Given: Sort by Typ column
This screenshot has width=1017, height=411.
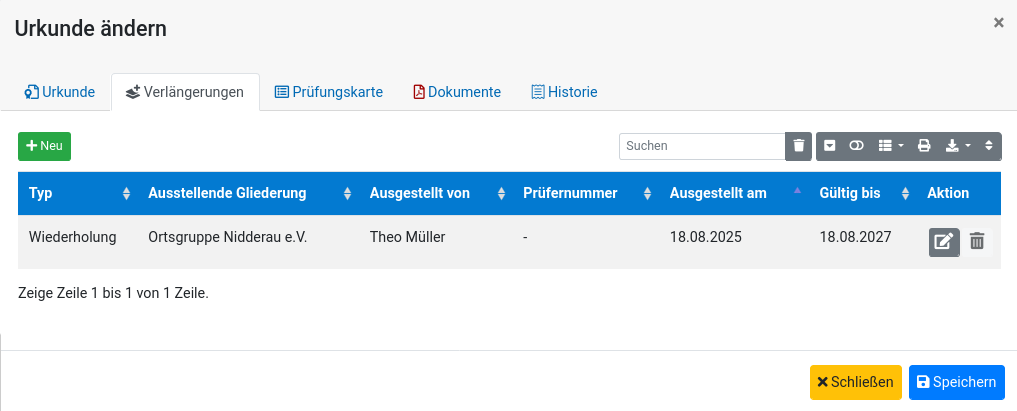Looking at the screenshot, I should pos(78,193).
